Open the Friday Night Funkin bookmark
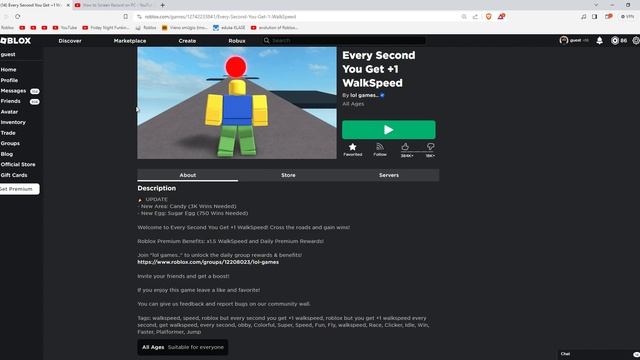This screenshot has height=360, width=640. [x=106, y=28]
